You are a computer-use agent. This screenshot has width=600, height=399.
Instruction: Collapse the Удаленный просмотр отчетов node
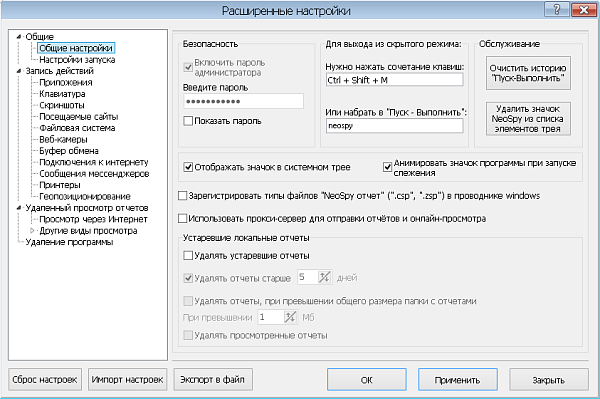pyautogui.click(x=19, y=208)
